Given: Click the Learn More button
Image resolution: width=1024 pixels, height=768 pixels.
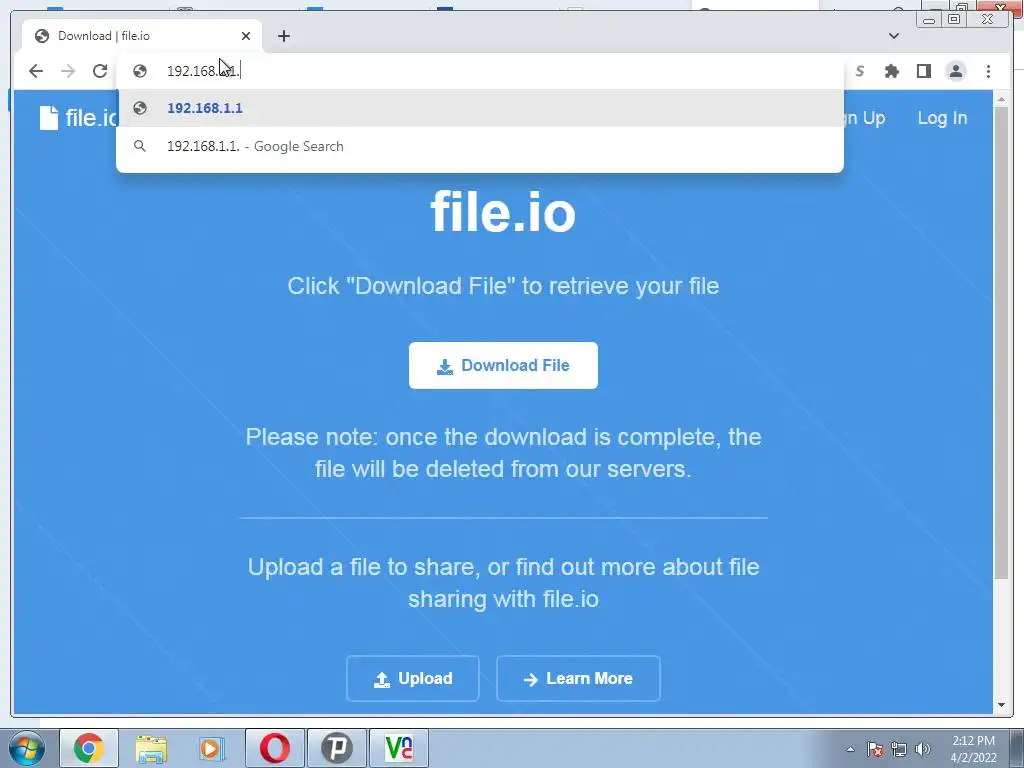Looking at the screenshot, I should pos(578,679).
